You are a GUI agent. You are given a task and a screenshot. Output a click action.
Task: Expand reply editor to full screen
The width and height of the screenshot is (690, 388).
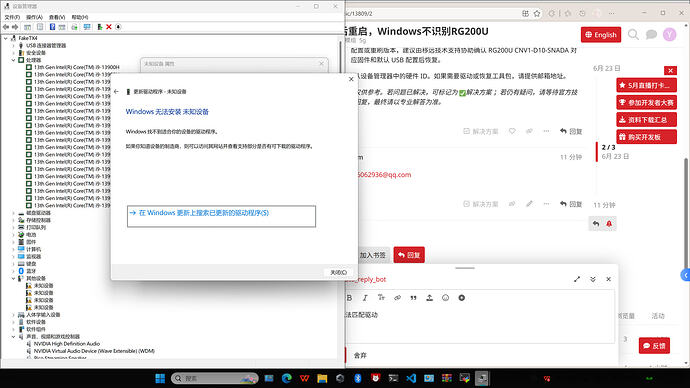(577, 279)
